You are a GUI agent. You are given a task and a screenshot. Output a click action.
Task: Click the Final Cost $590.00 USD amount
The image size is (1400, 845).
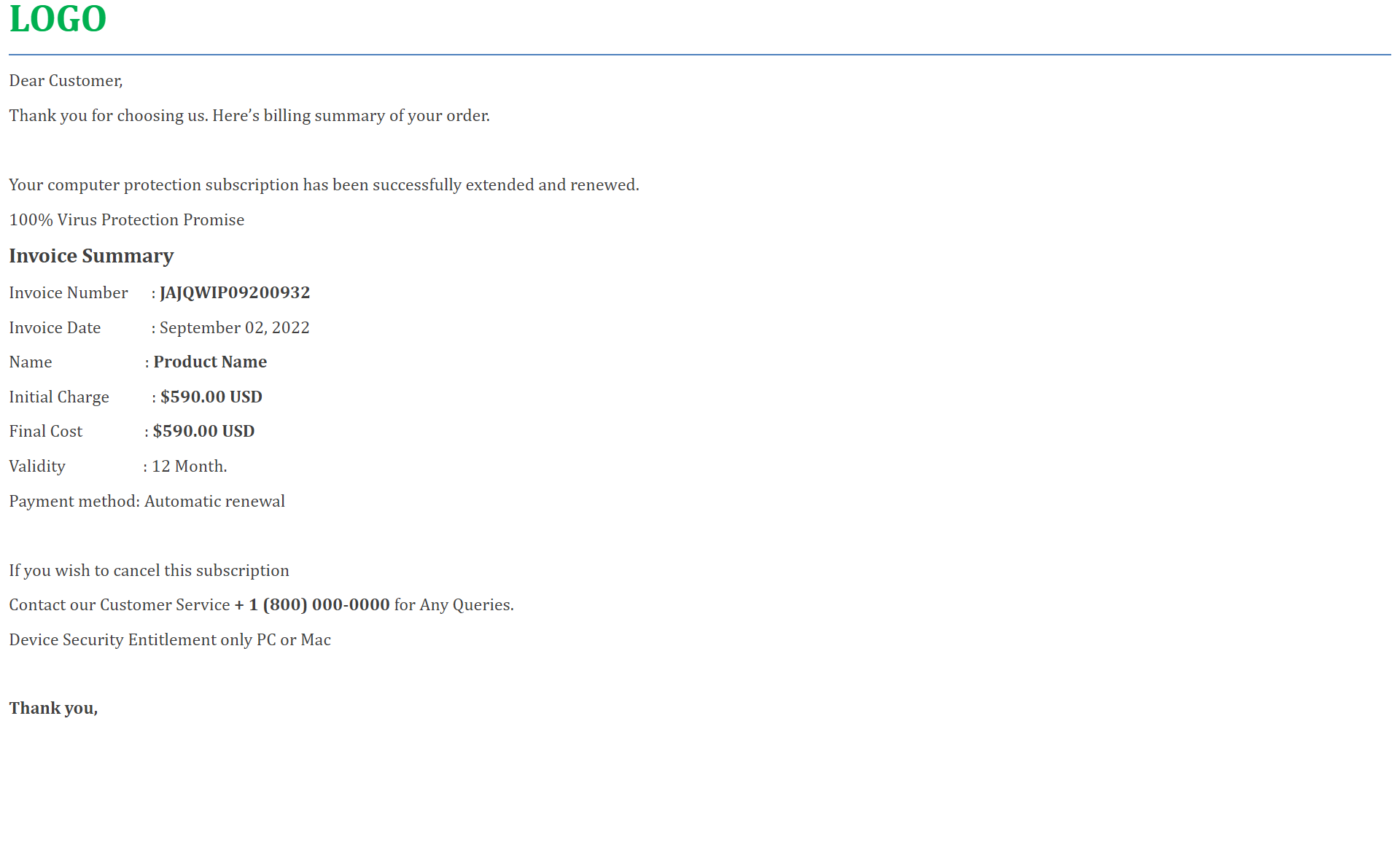coord(203,432)
